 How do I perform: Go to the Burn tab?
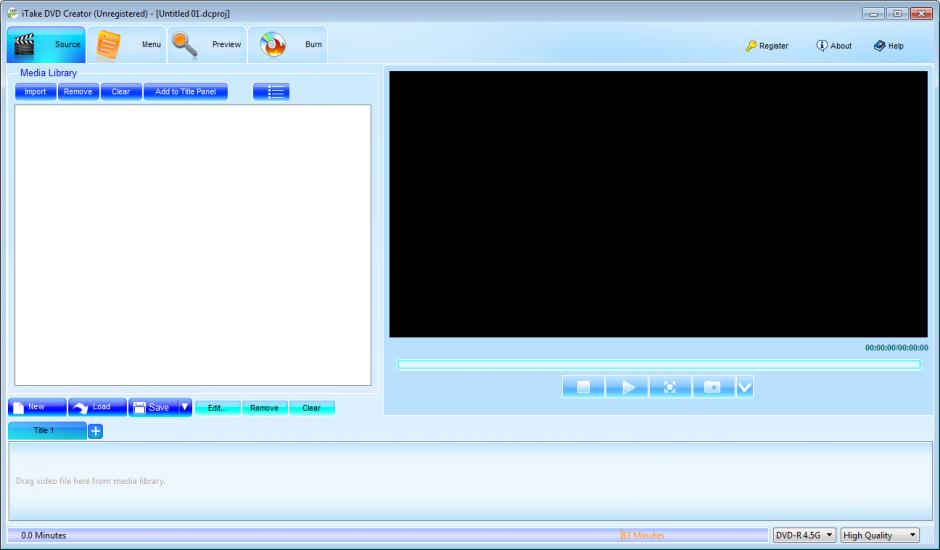(288, 44)
